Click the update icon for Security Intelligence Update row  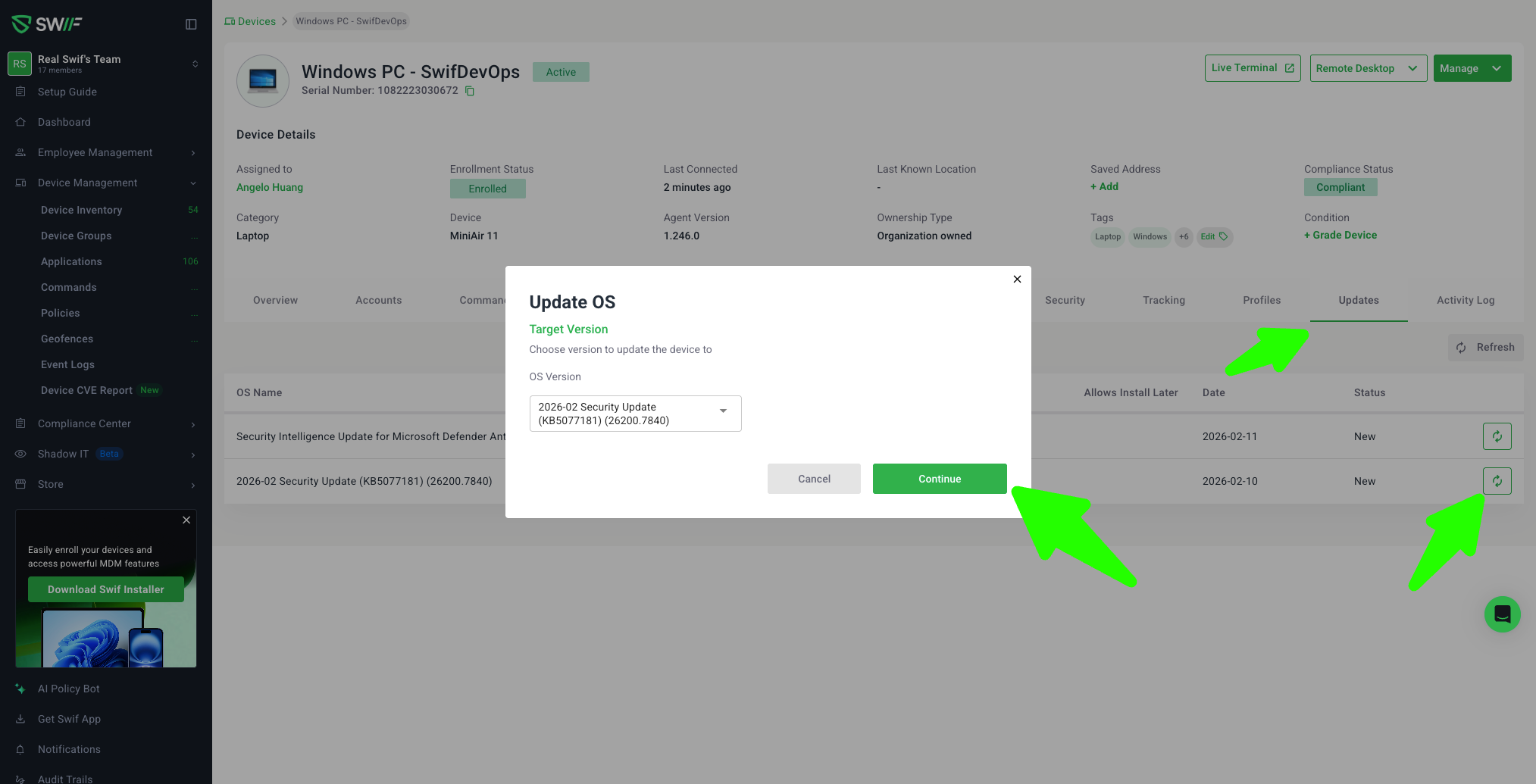pos(1497,436)
